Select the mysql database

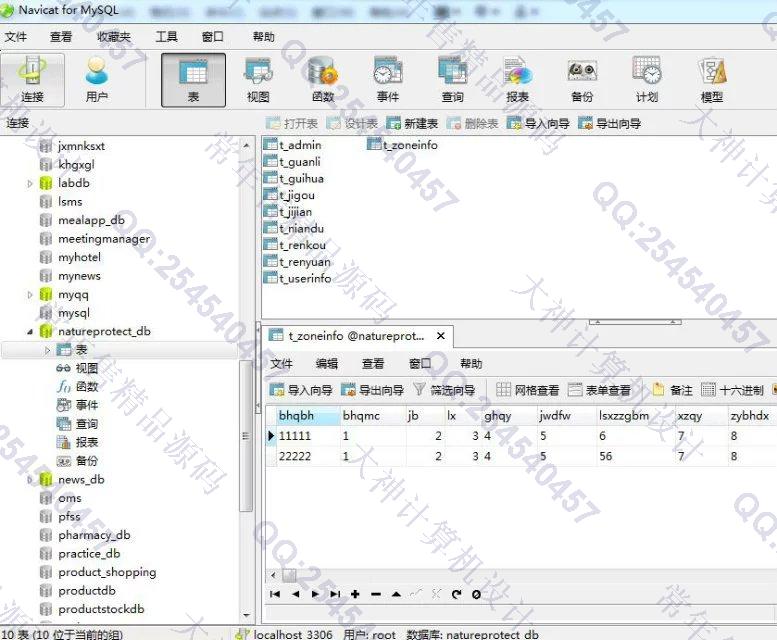coord(65,313)
